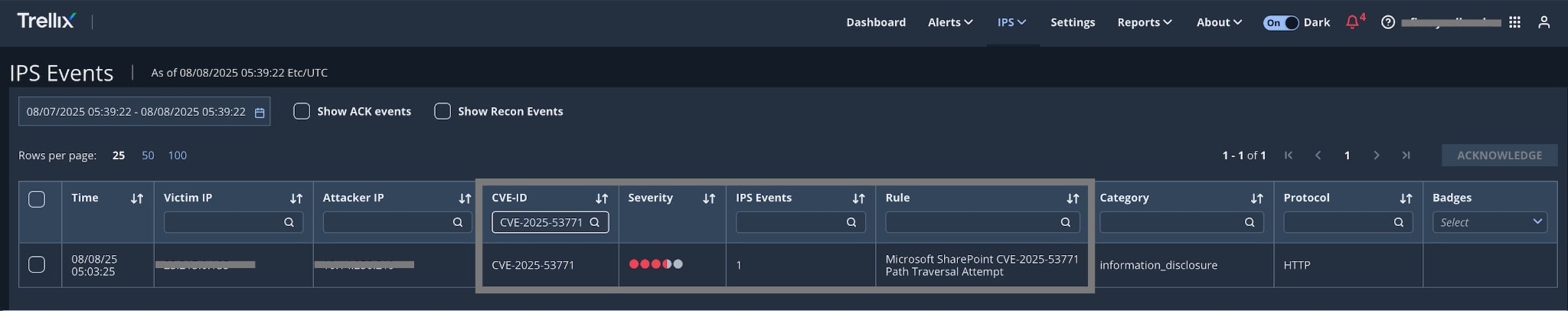Focus the Rule filter field
The width and height of the screenshot is (1568, 311).
982,222
